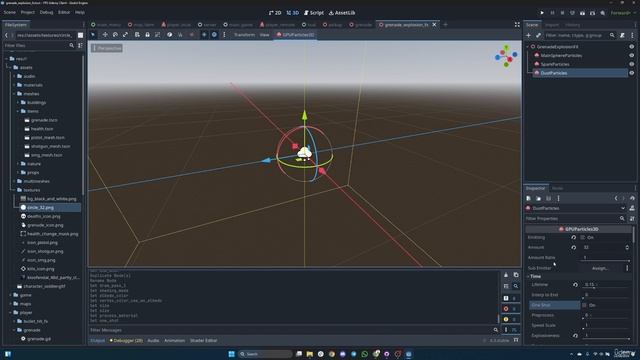Copy the output log contents icon
Image resolution: width=640 pixels, height=360 pixels.
point(516,275)
